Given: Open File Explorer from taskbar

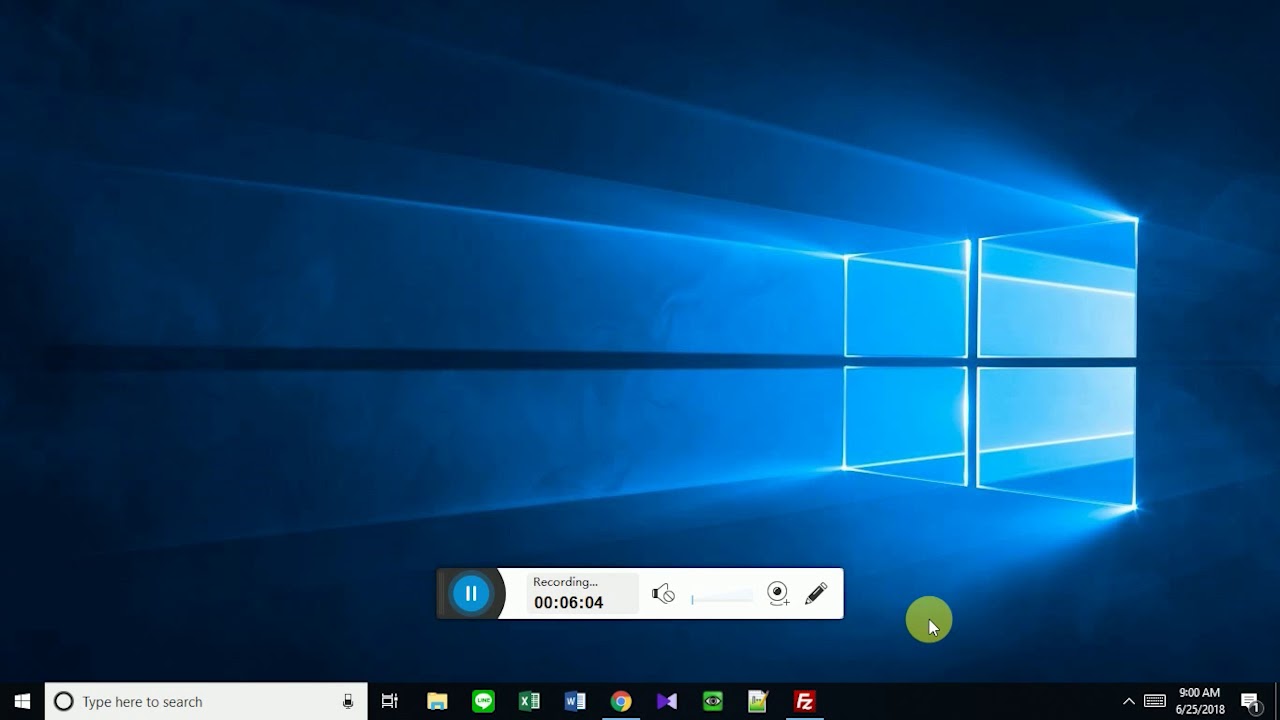Looking at the screenshot, I should (437, 701).
